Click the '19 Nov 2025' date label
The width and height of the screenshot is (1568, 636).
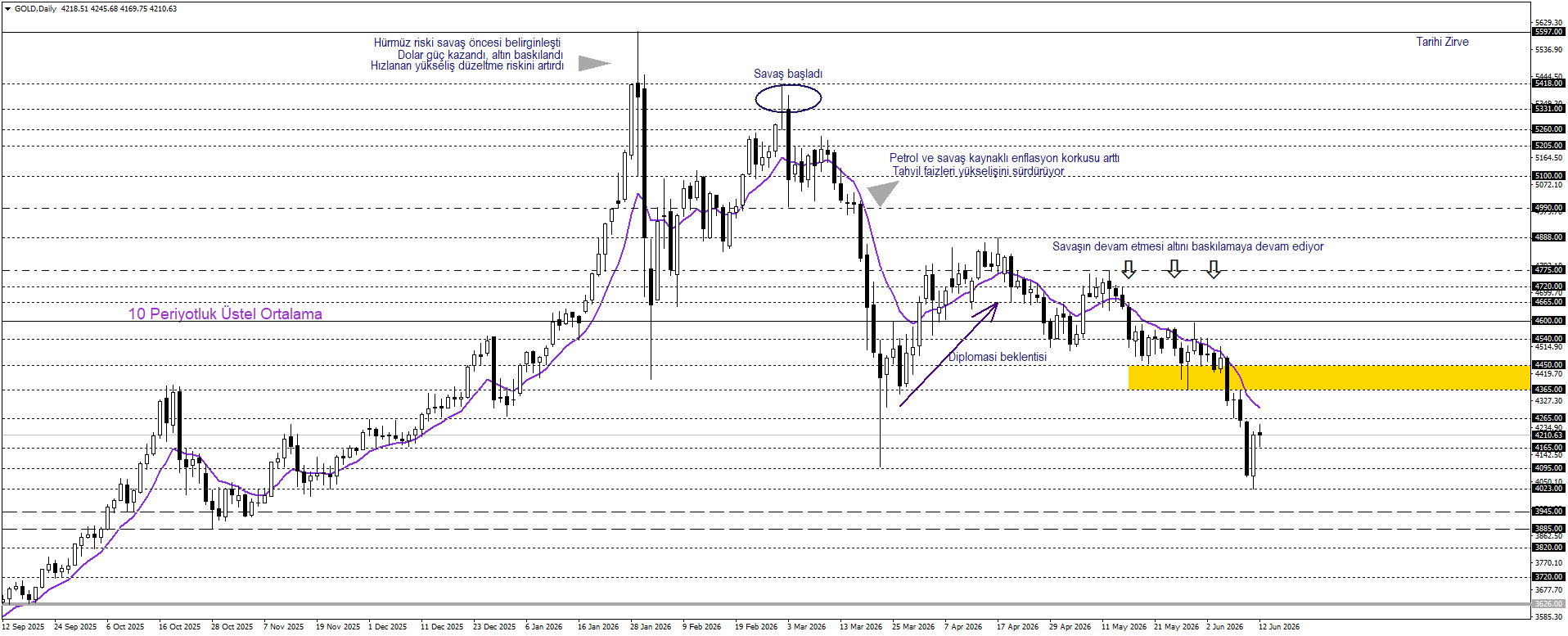338,627
